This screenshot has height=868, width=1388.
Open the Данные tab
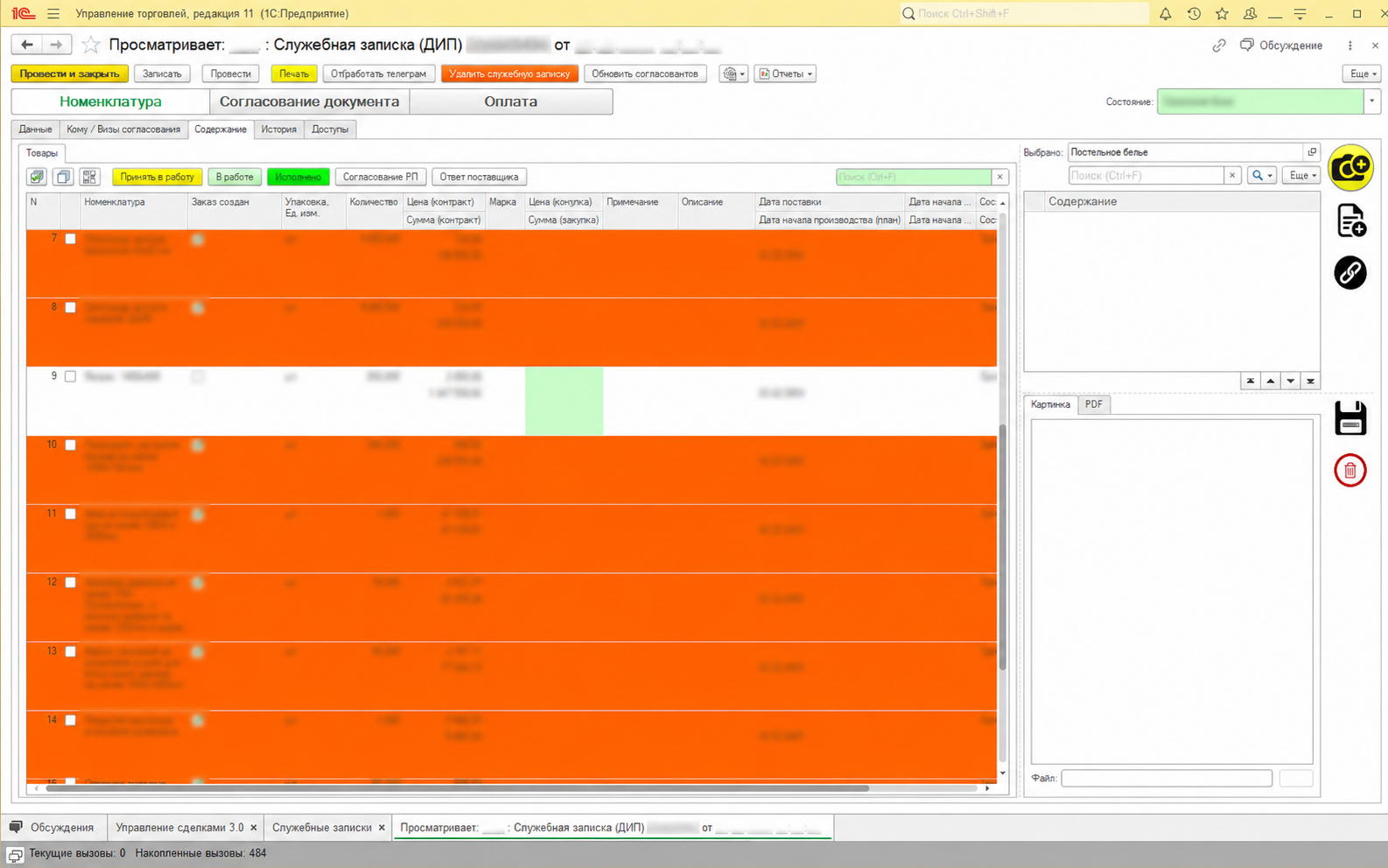(35, 129)
